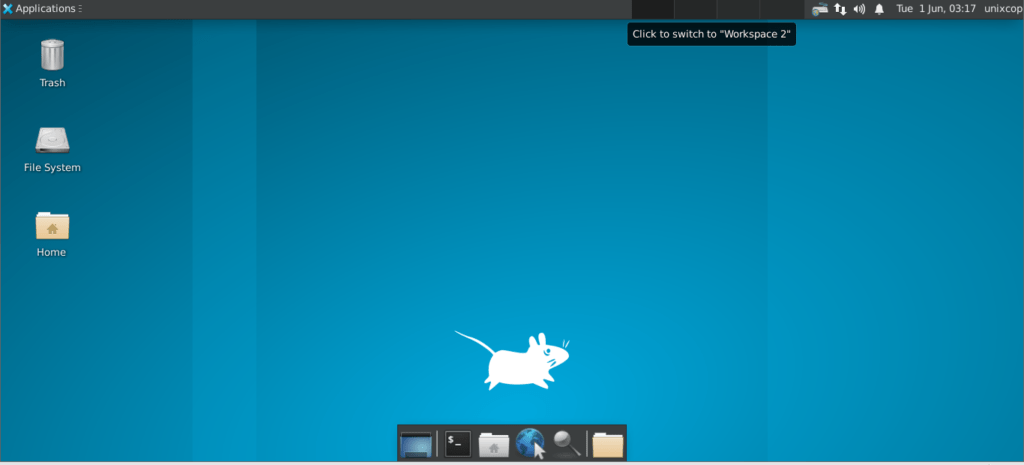Switch to Workspace 3 in the pager
The image size is (1024, 465).
tap(739, 9)
